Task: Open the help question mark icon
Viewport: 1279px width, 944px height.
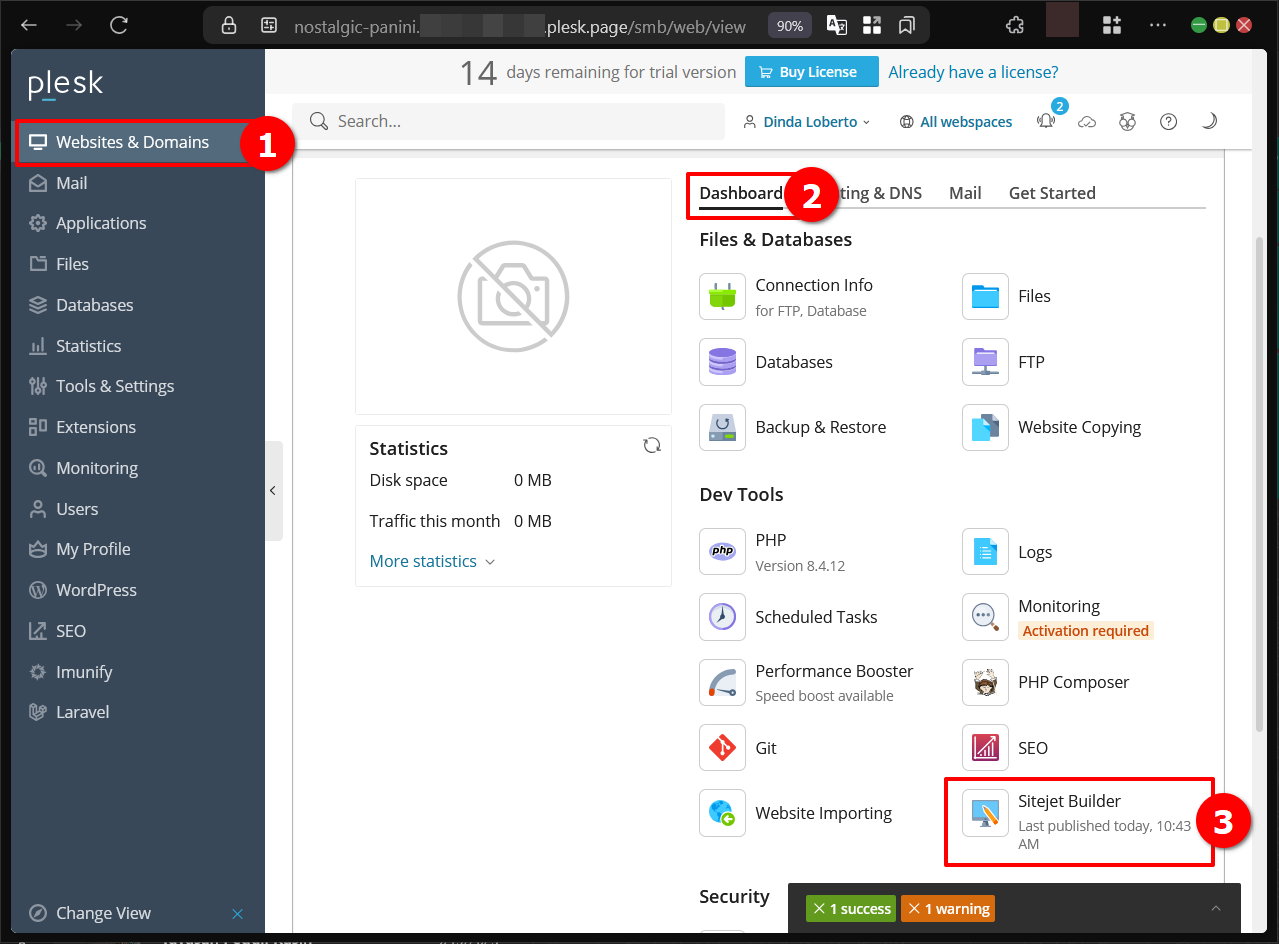Action: (x=1168, y=121)
